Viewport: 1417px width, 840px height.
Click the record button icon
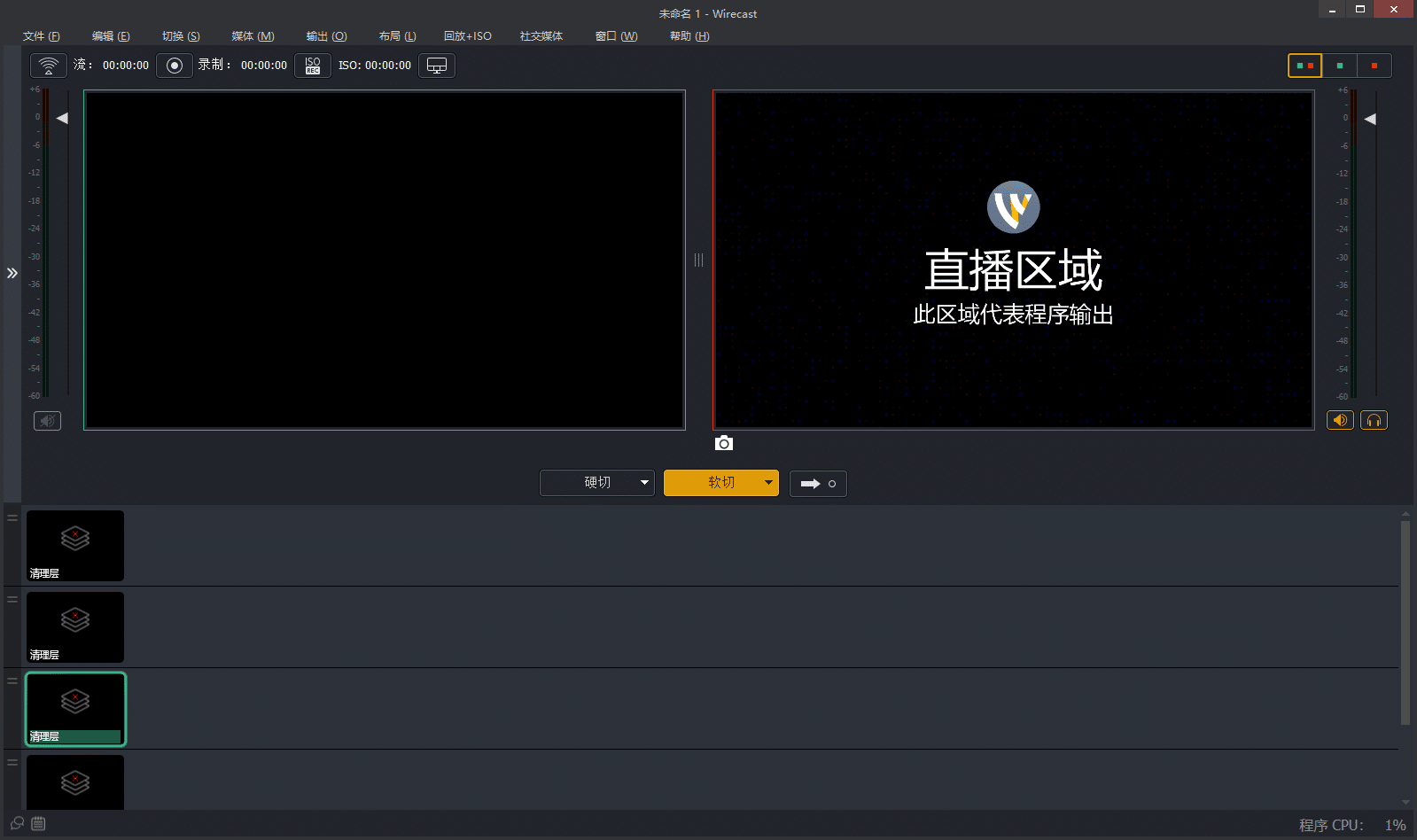tap(175, 66)
